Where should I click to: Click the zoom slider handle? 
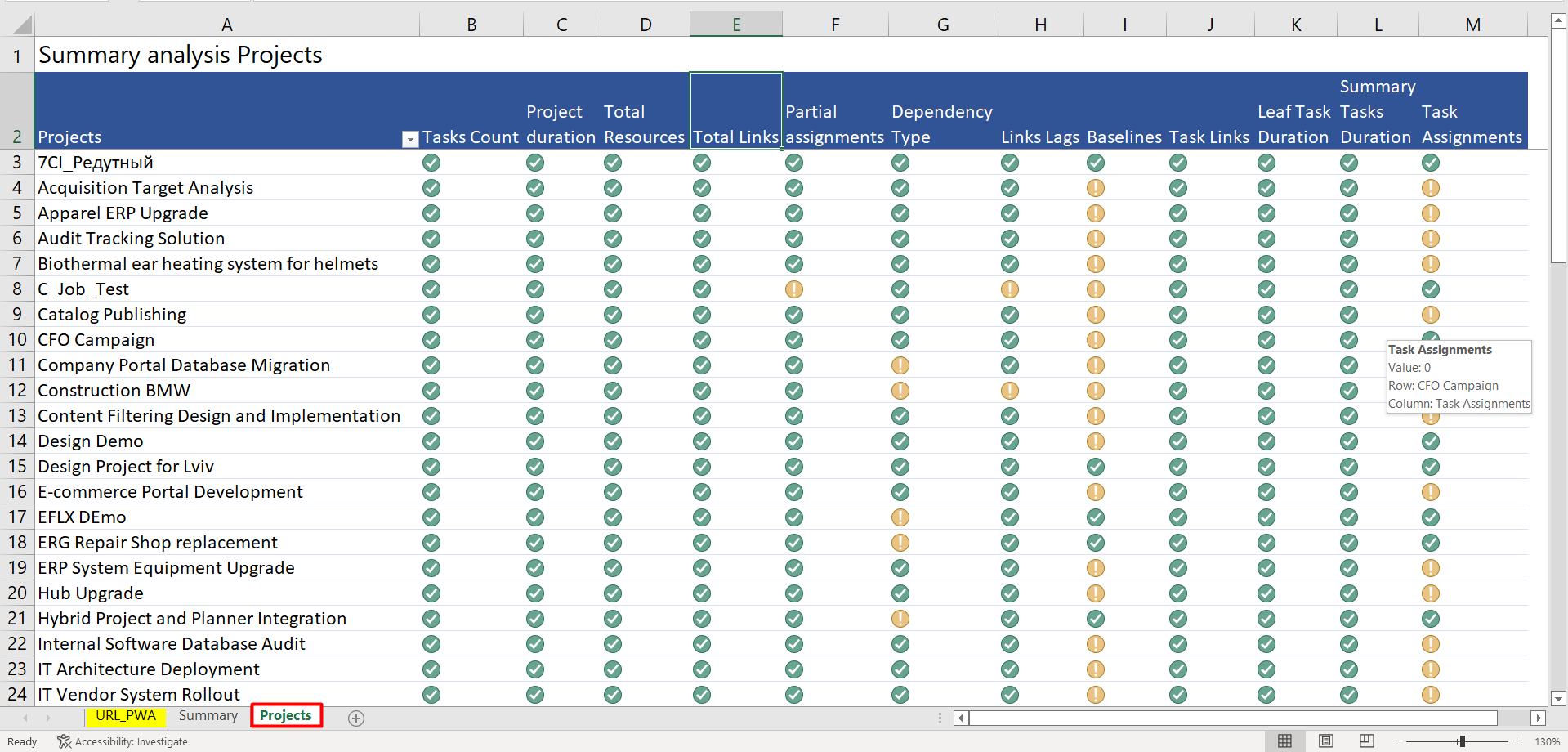pos(1462,741)
